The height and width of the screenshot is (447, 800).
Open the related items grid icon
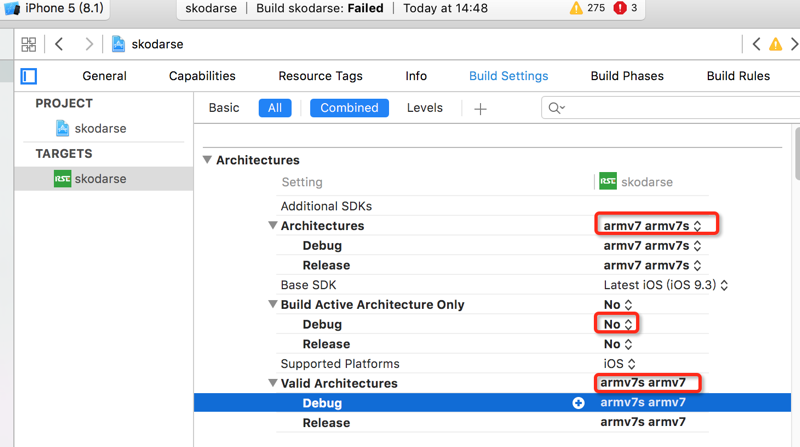point(28,44)
